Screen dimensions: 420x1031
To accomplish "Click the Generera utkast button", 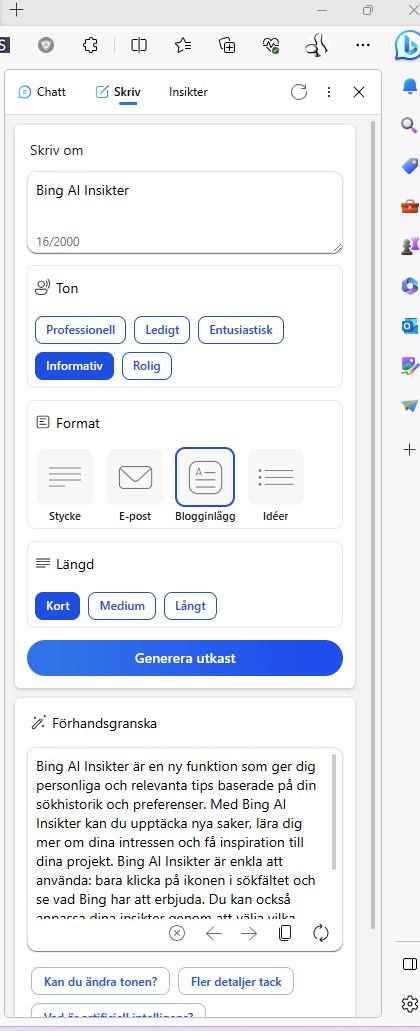I will pyautogui.click(x=185, y=658).
